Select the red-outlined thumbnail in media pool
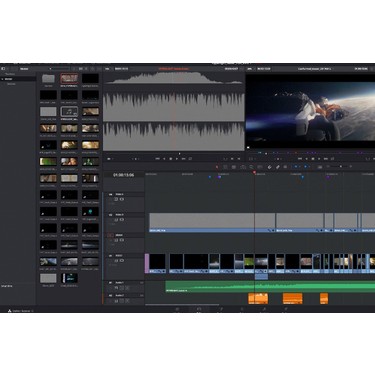The width and height of the screenshot is (375, 375). [x=69, y=79]
